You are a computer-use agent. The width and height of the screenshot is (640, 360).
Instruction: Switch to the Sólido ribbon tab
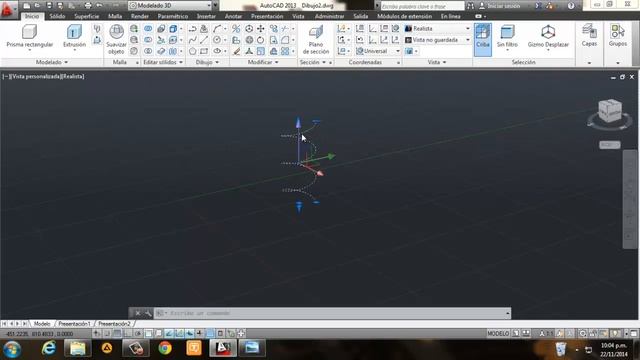pyautogui.click(x=57, y=16)
